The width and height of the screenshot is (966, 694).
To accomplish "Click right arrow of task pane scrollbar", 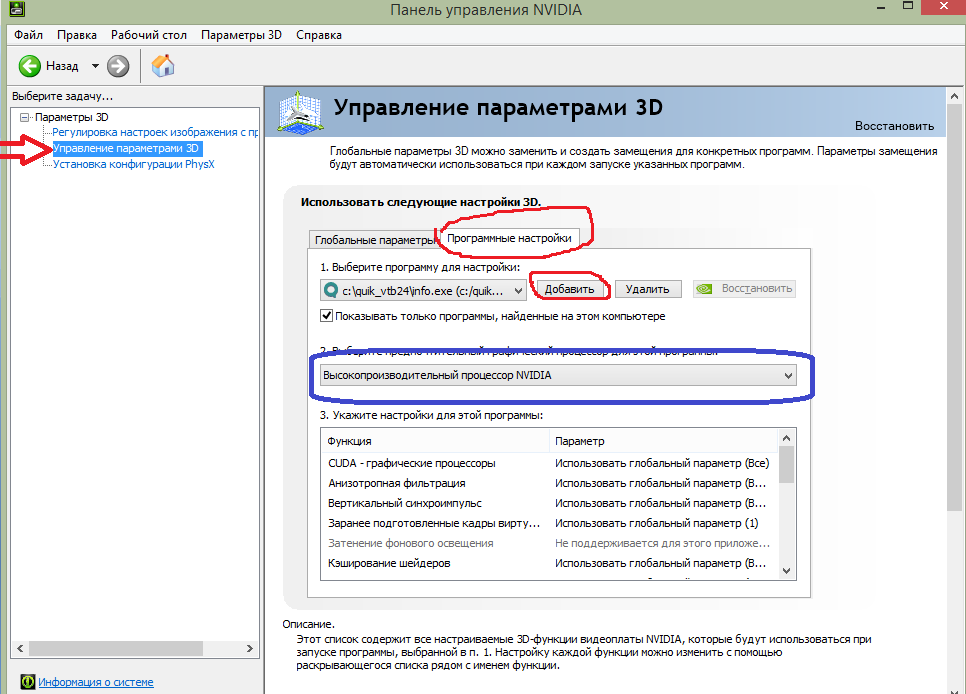I will (250, 648).
